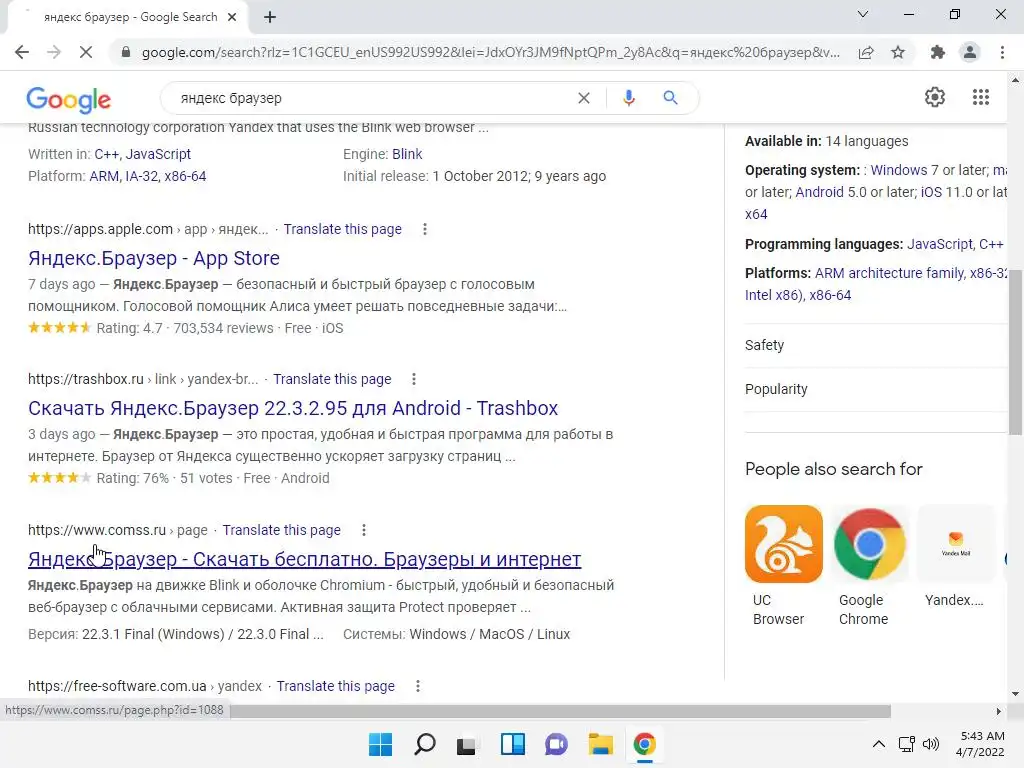This screenshot has height=768, width=1024.
Task: Clear the Google search box text
Action: tap(584, 98)
